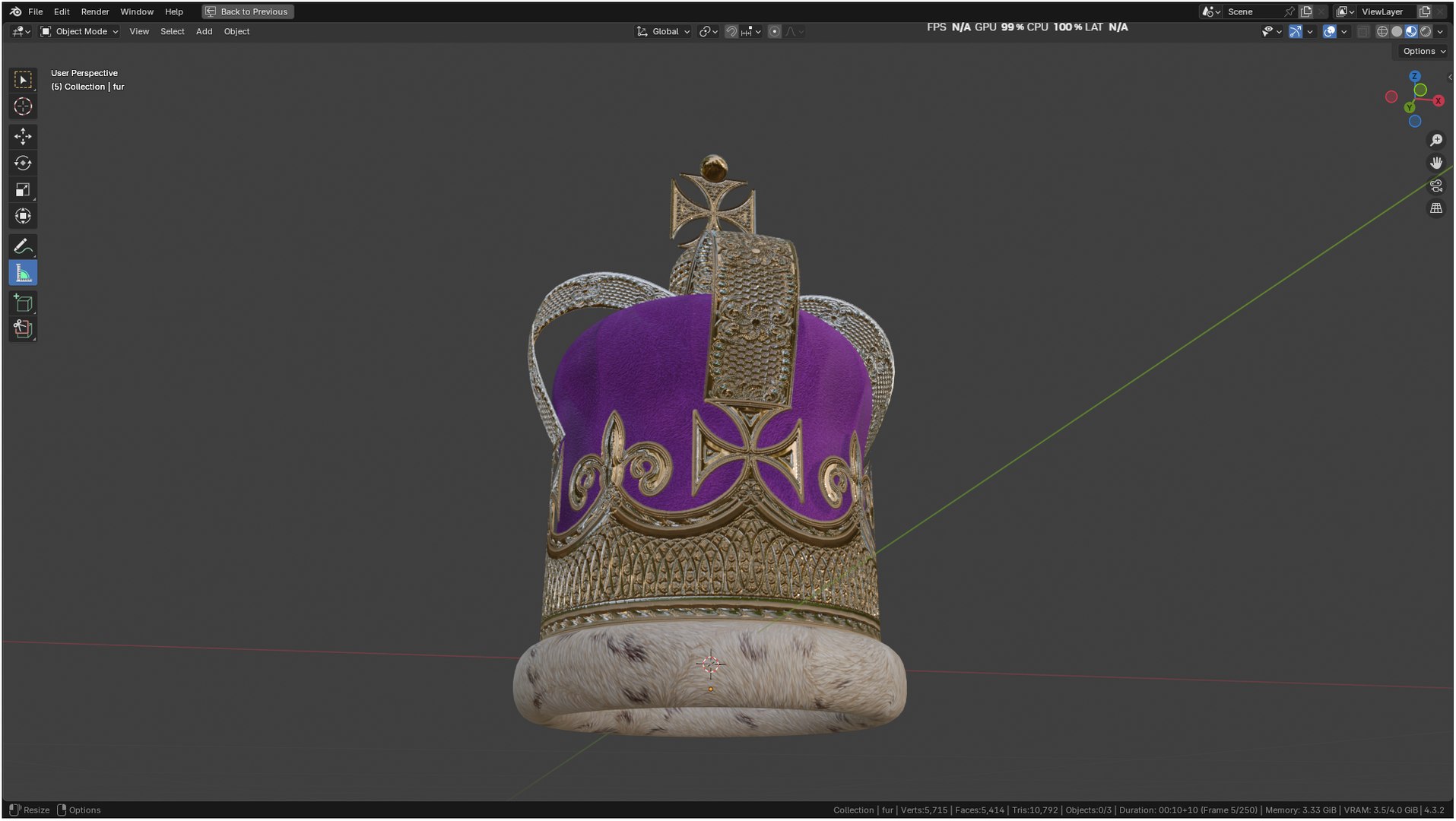The height and width of the screenshot is (821, 1456).
Task: Activate the Annotate pencil tool
Action: [x=23, y=246]
